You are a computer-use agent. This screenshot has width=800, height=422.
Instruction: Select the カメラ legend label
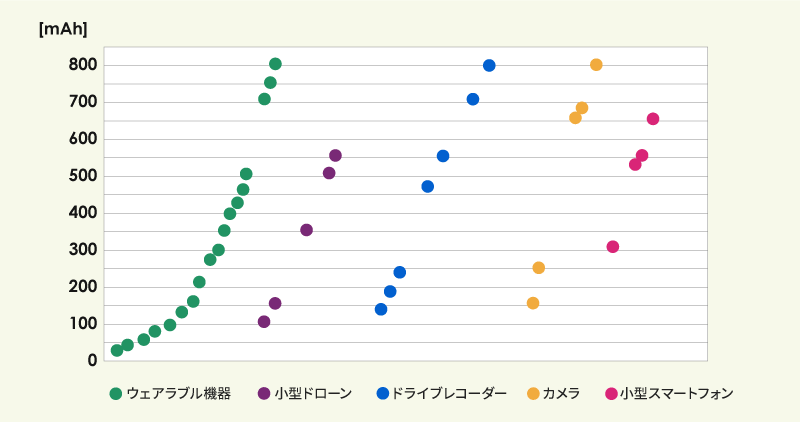point(561,393)
